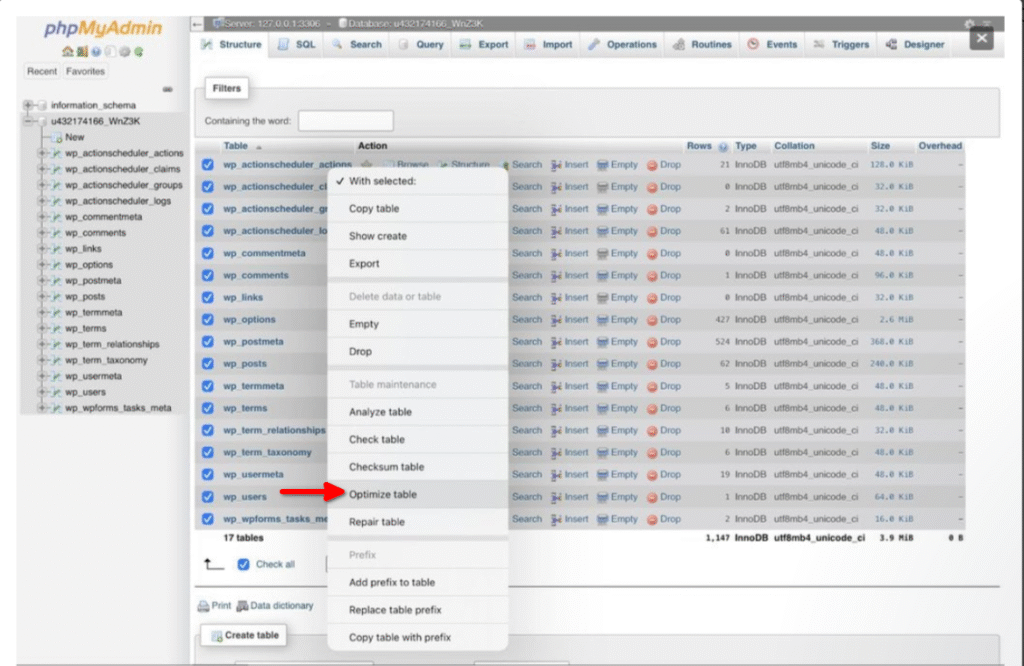The image size is (1024, 666).
Task: Click the Containing the word filter field
Action: point(345,121)
